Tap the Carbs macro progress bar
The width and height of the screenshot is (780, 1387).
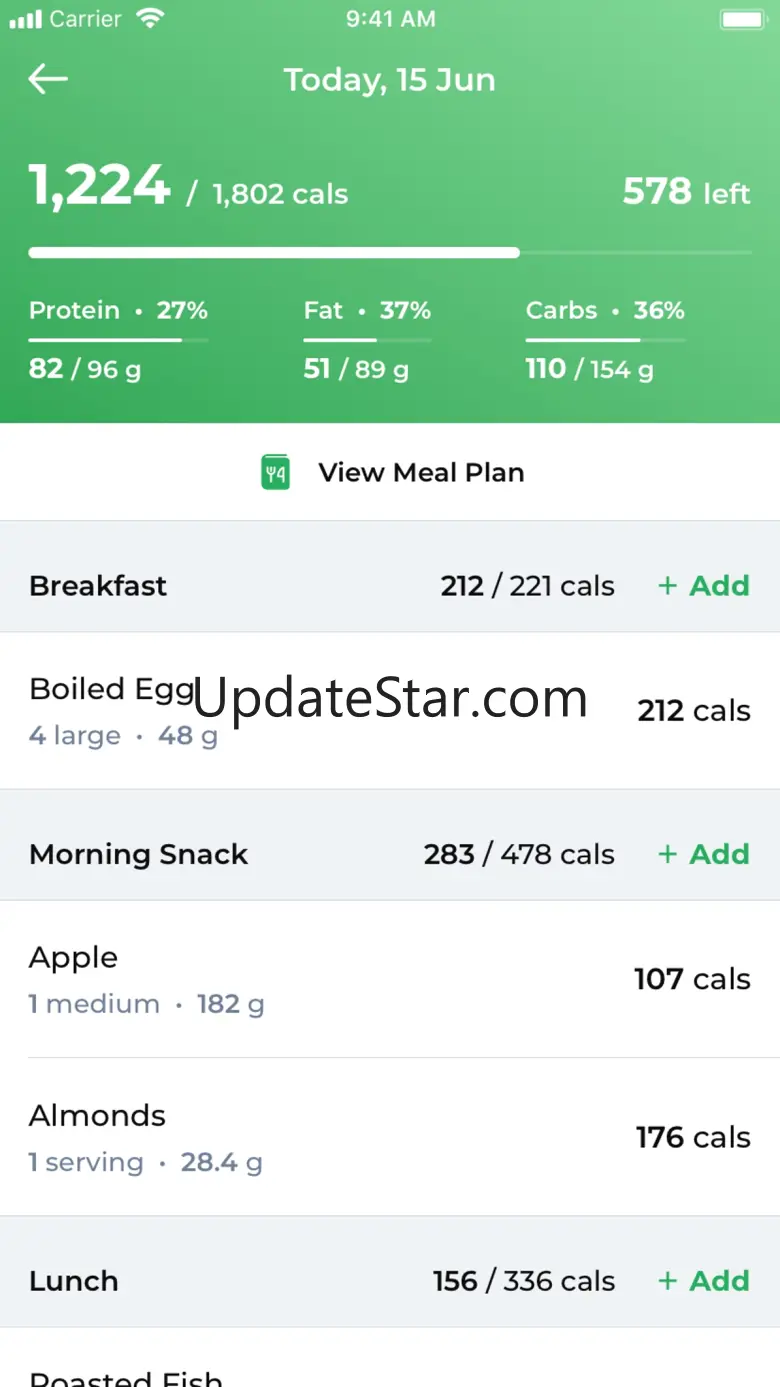pyautogui.click(x=605, y=341)
